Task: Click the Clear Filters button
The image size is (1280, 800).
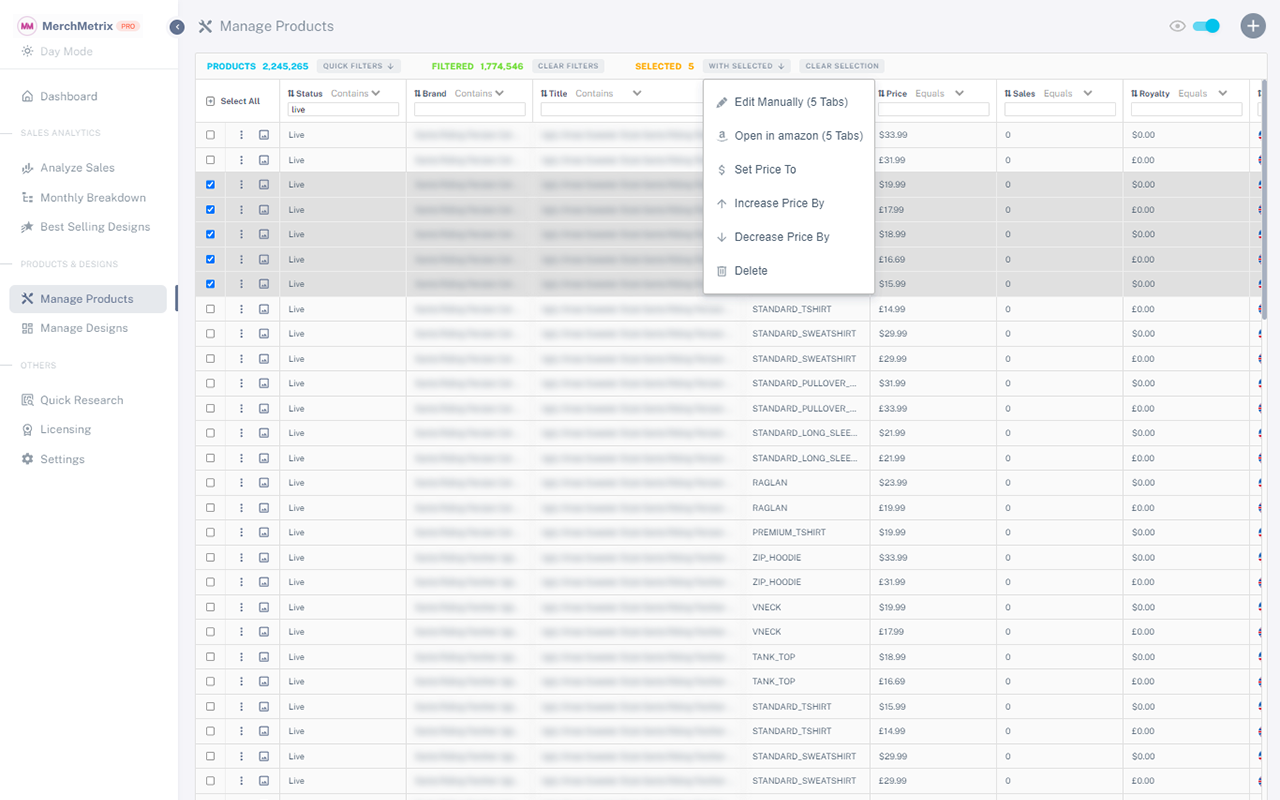Action: tap(568, 65)
